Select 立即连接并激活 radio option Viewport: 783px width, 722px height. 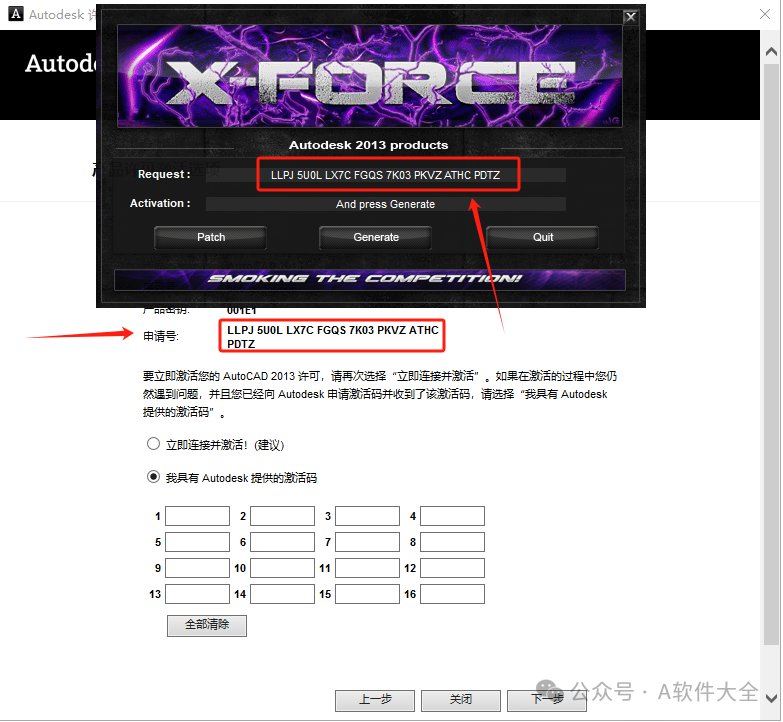(153, 444)
